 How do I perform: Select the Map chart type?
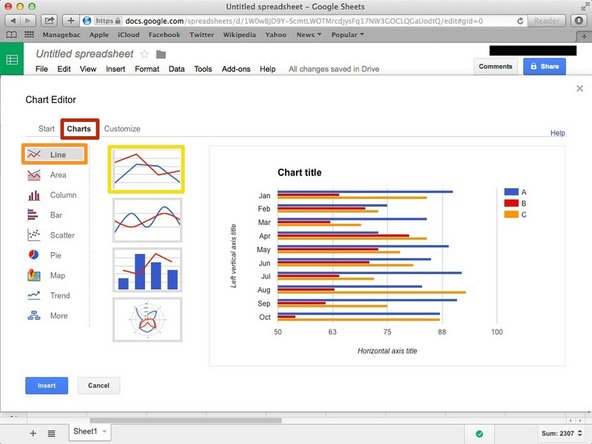46,275
